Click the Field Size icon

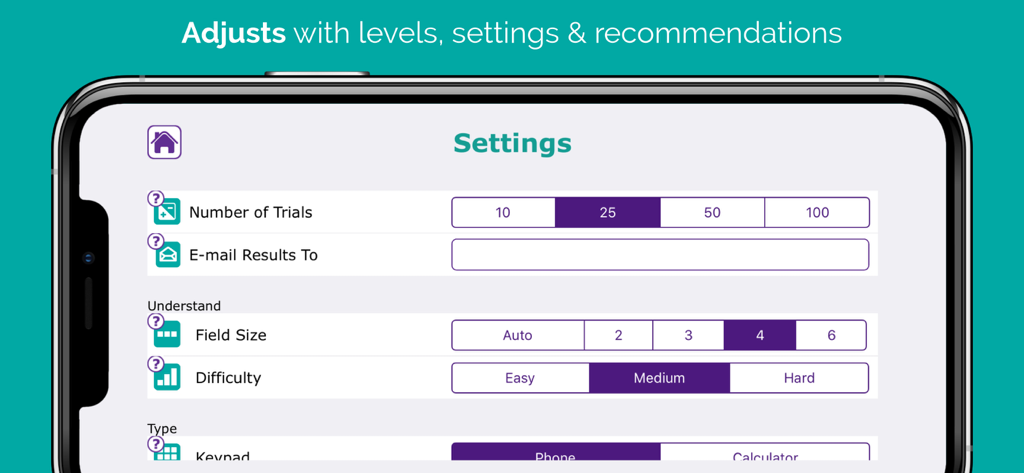167,335
